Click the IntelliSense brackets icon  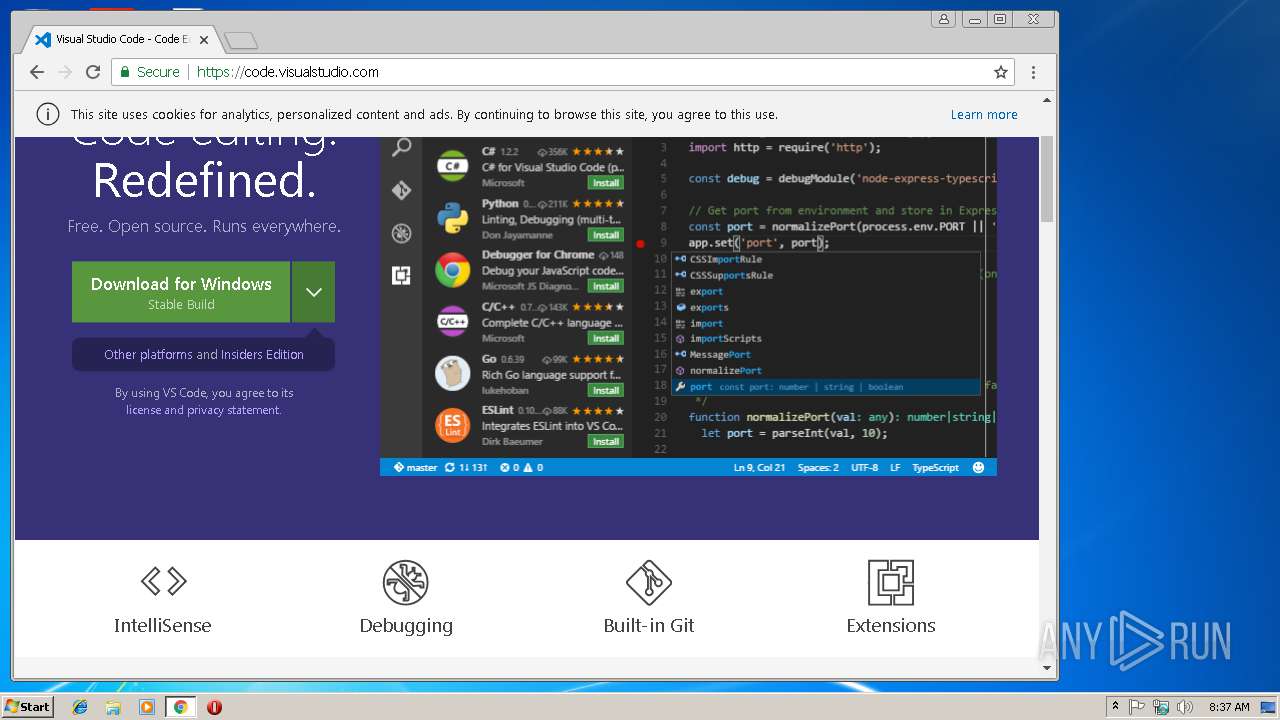163,581
